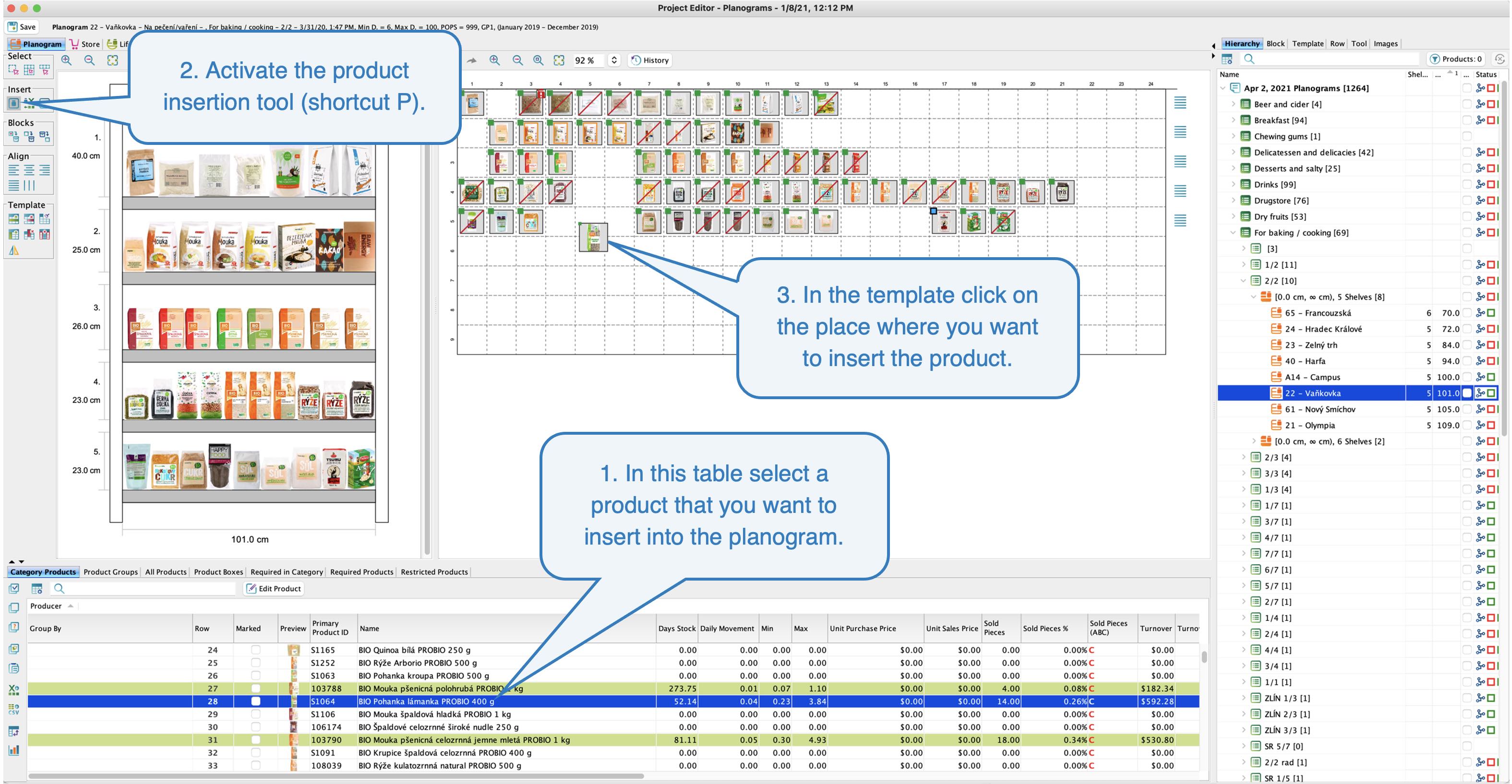The width and height of the screenshot is (1512, 784).
Task: Click the Products: 0 filter button
Action: click(1456, 59)
